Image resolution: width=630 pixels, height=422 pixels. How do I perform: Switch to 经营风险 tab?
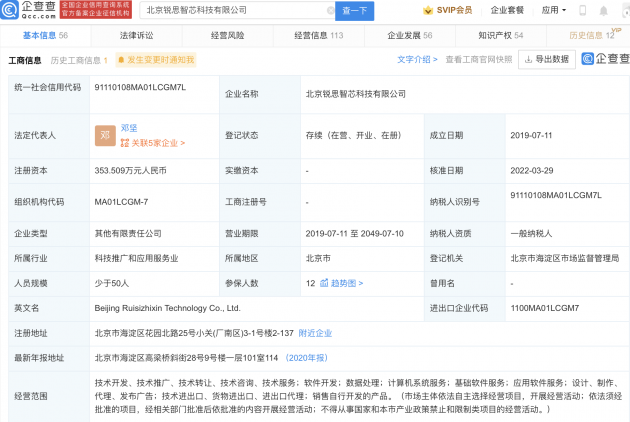click(227, 35)
